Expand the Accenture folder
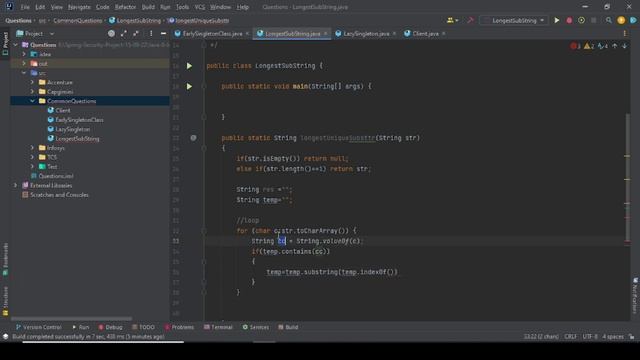Screen dimensions: 640x360 pos(32,82)
